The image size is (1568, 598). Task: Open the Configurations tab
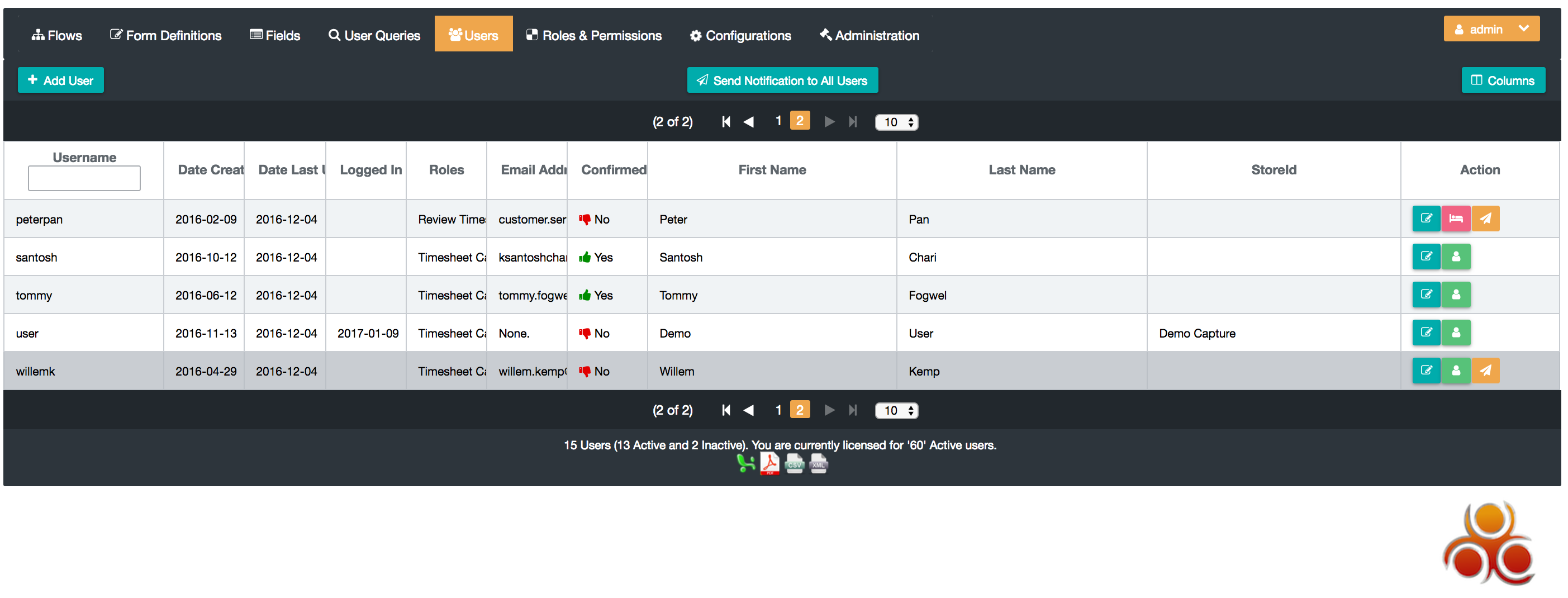(x=740, y=35)
